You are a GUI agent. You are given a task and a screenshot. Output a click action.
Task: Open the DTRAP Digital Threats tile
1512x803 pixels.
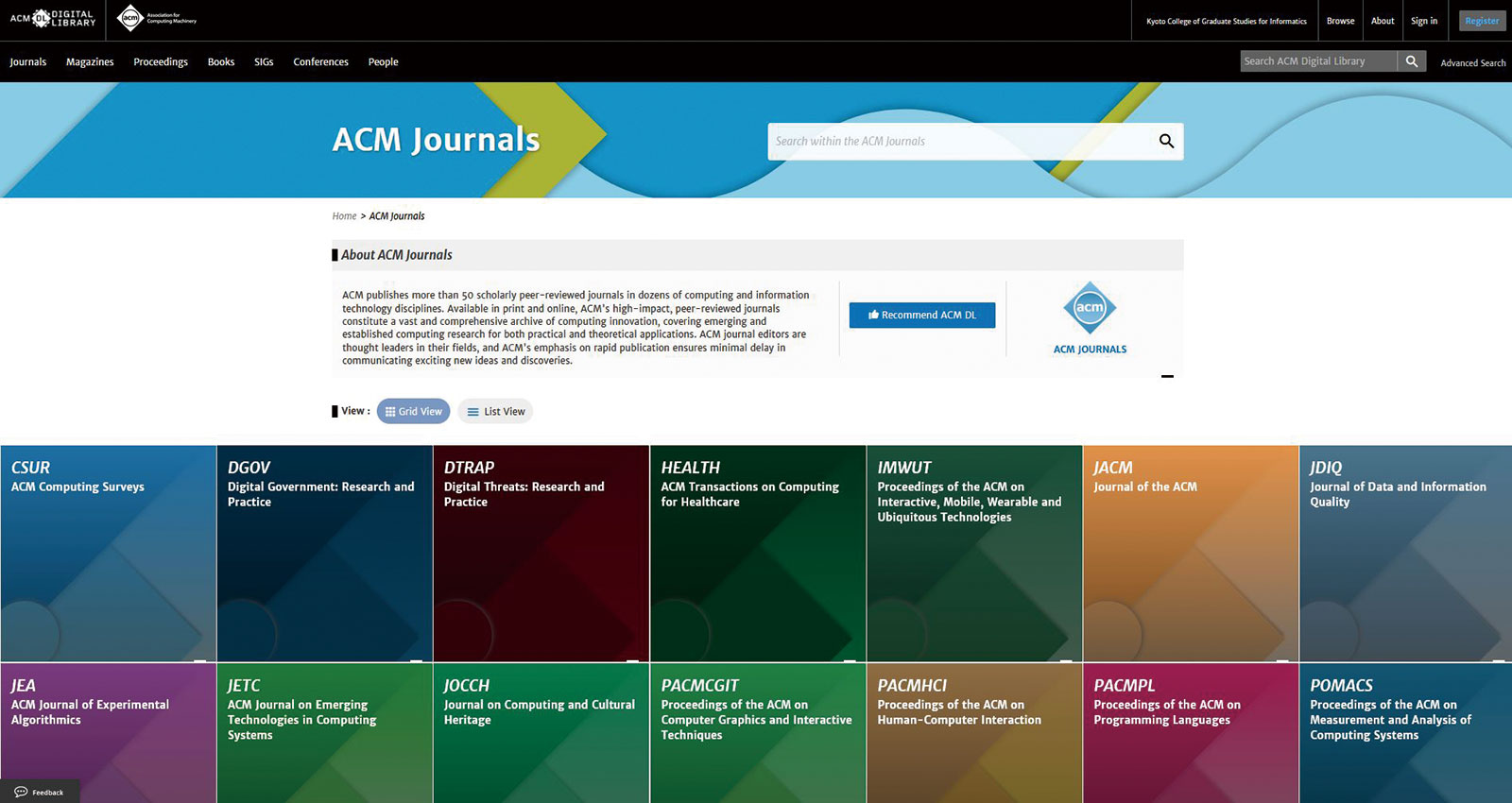[x=541, y=554]
